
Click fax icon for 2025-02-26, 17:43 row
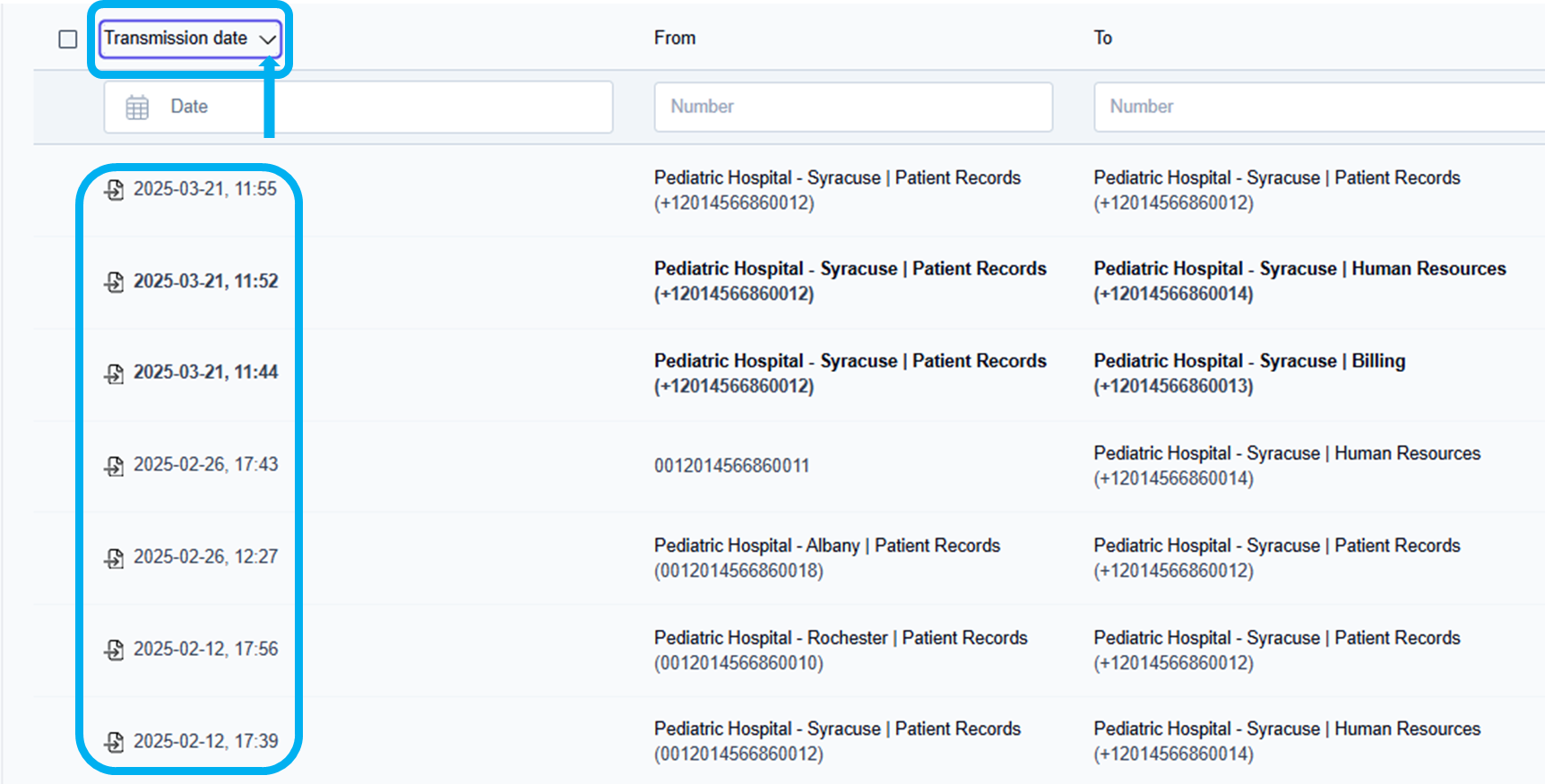click(x=114, y=465)
